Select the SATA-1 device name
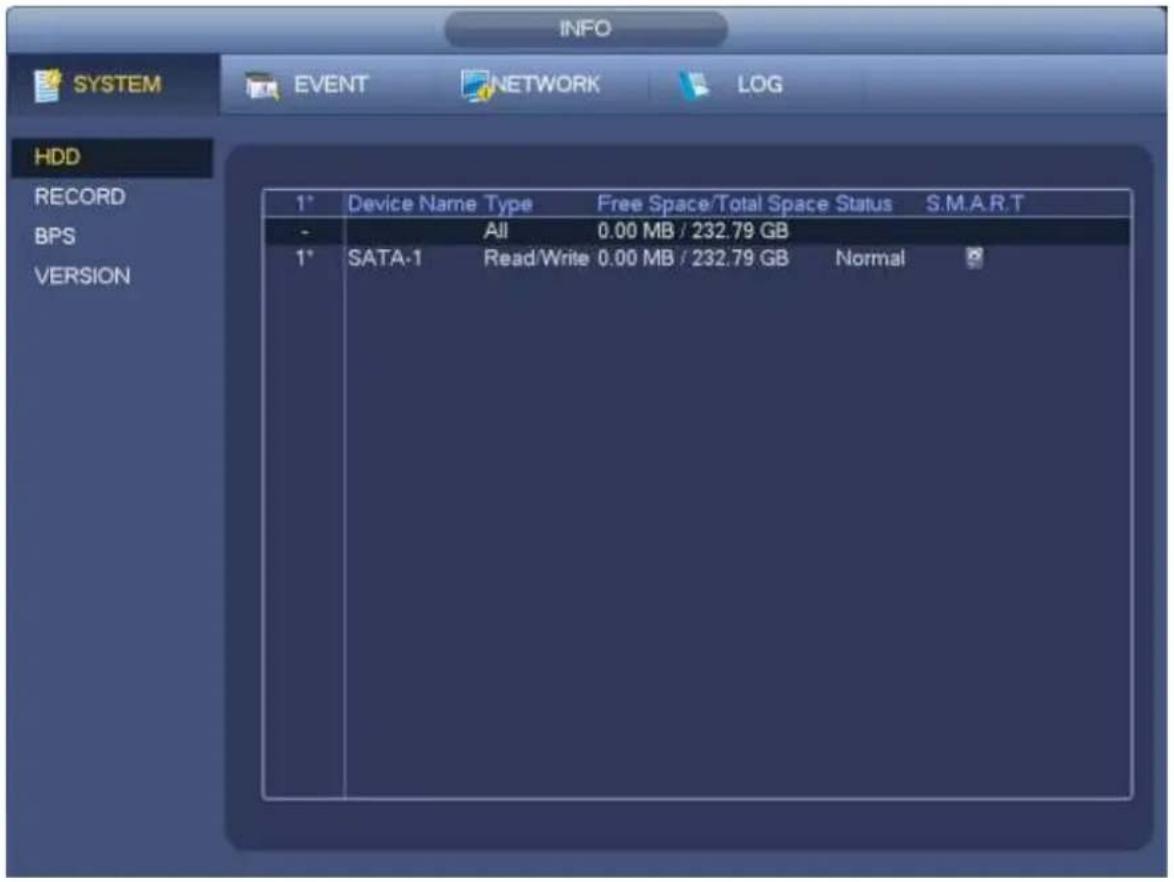This screenshot has height=882, width=1174. (x=385, y=258)
